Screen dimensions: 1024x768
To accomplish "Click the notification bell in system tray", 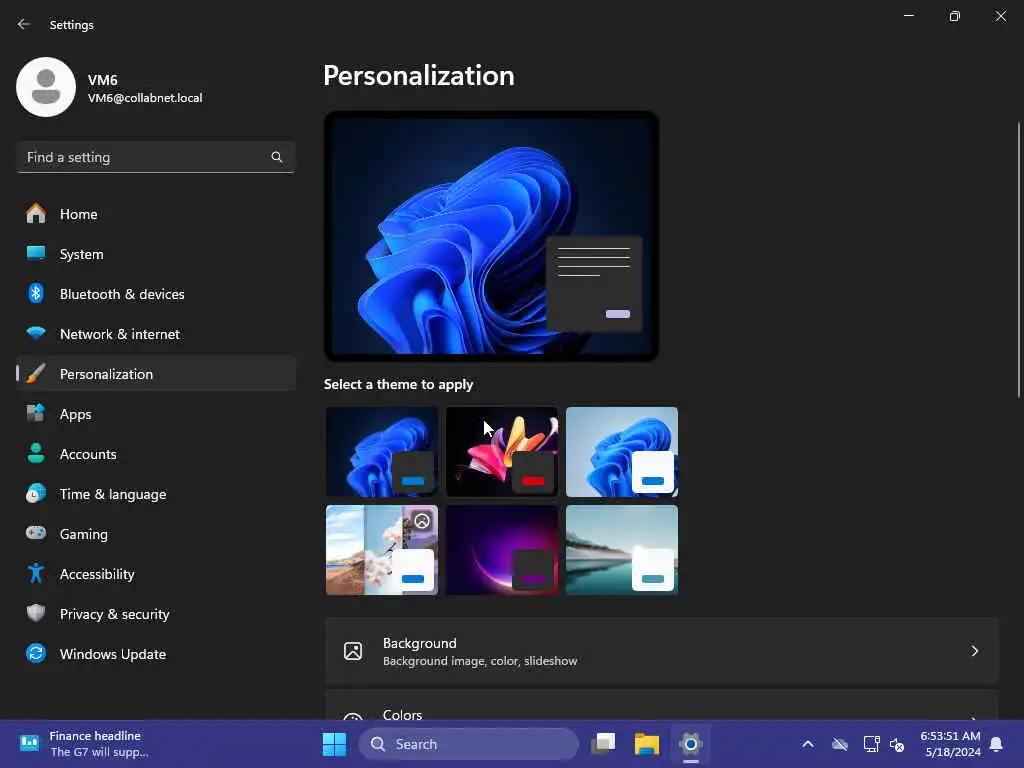I will [x=996, y=744].
